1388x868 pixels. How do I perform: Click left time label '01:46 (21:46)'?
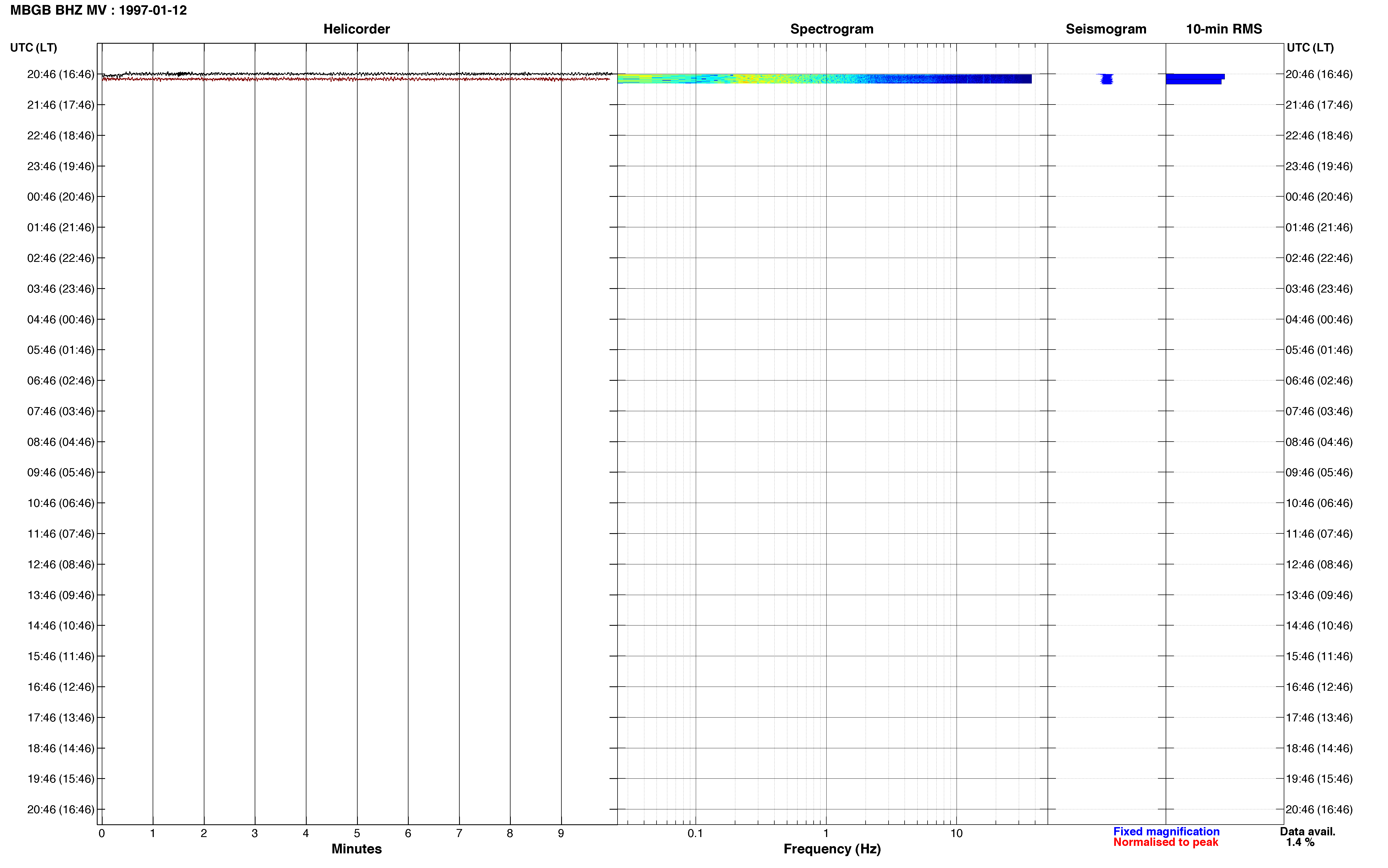tap(61, 227)
